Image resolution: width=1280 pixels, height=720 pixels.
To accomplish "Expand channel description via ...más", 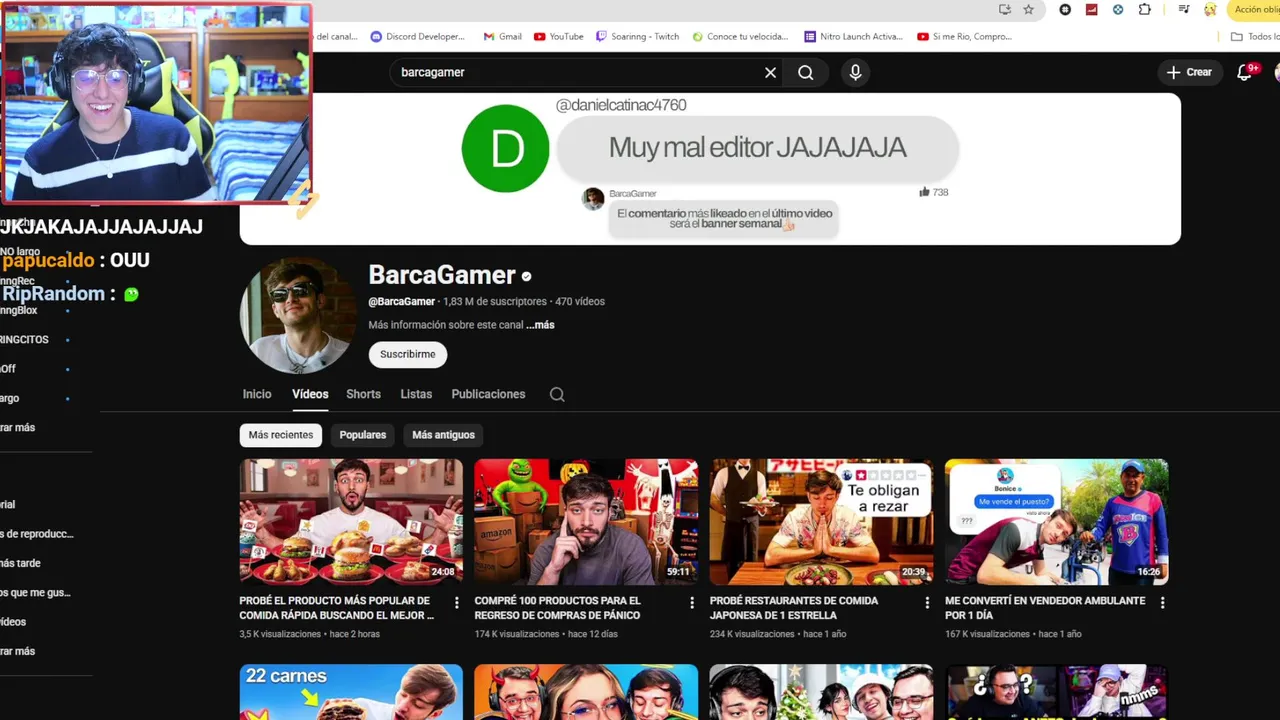I will (540, 325).
